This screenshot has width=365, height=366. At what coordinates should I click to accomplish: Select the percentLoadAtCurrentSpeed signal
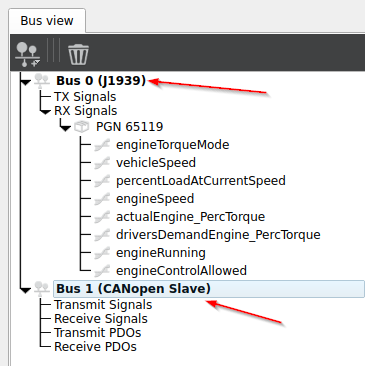pos(201,181)
